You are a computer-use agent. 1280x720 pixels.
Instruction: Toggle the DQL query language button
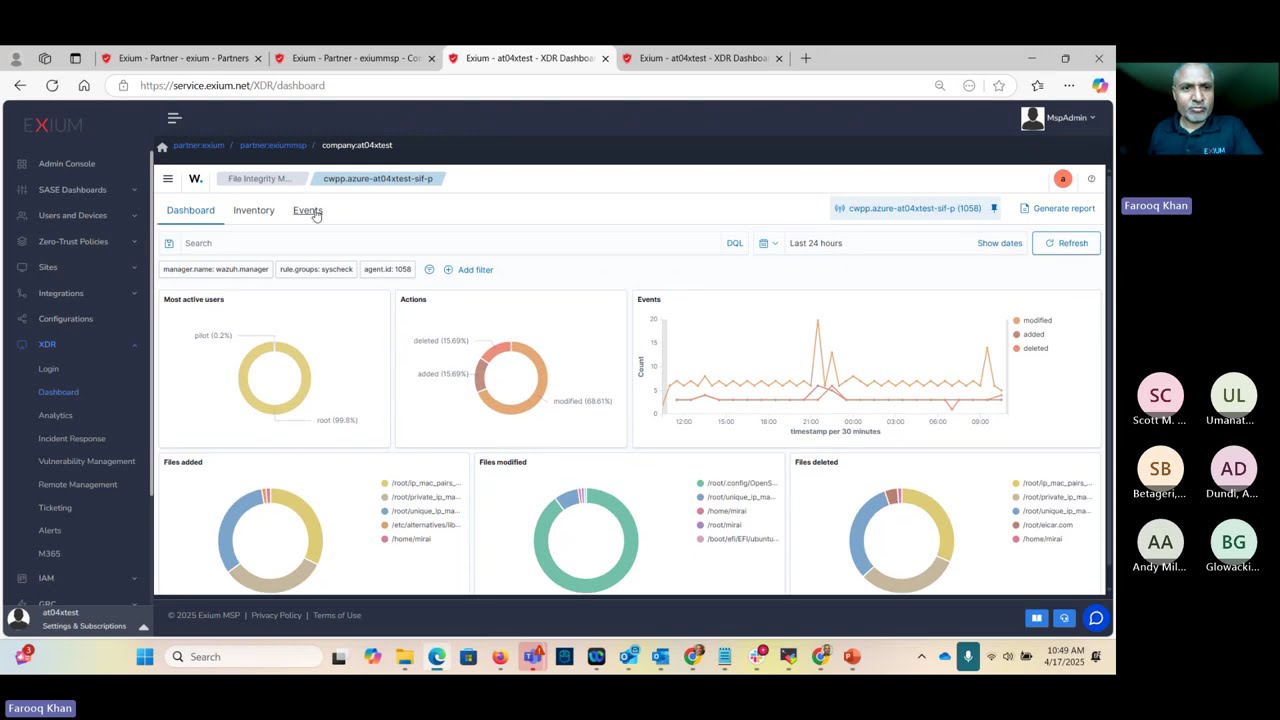pyautogui.click(x=735, y=243)
